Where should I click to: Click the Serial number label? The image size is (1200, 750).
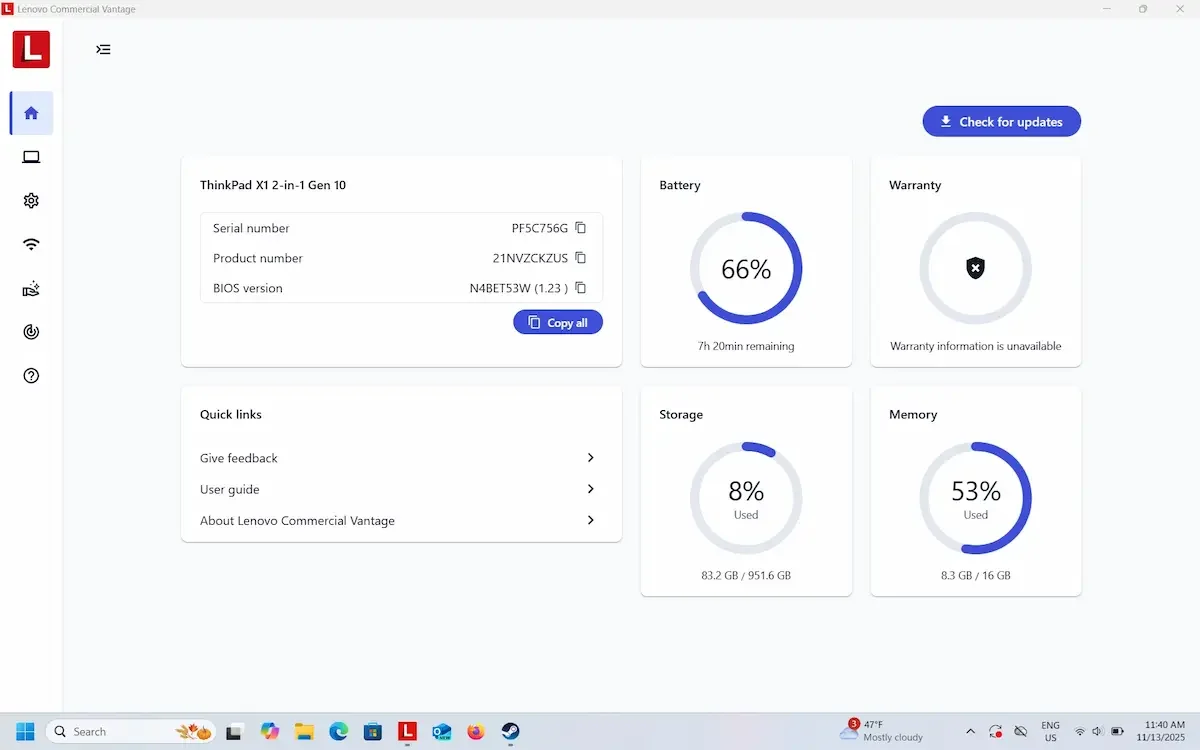click(x=251, y=228)
